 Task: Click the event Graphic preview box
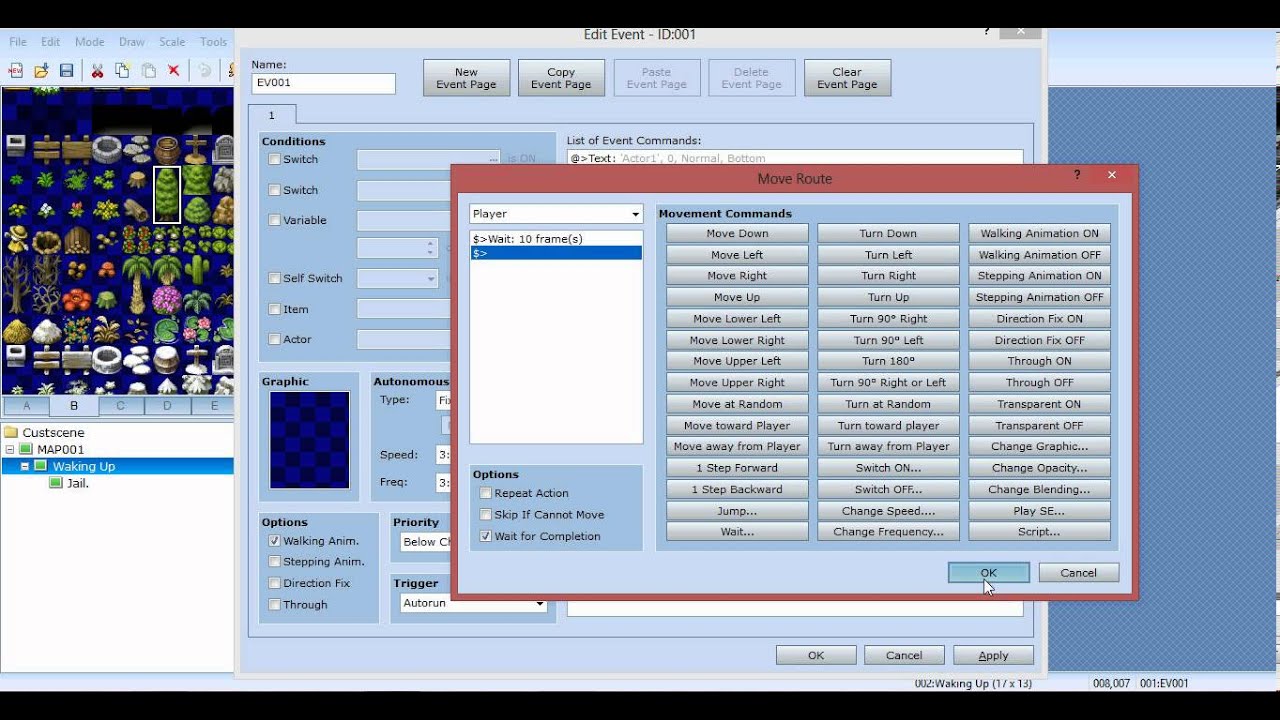tap(310, 440)
